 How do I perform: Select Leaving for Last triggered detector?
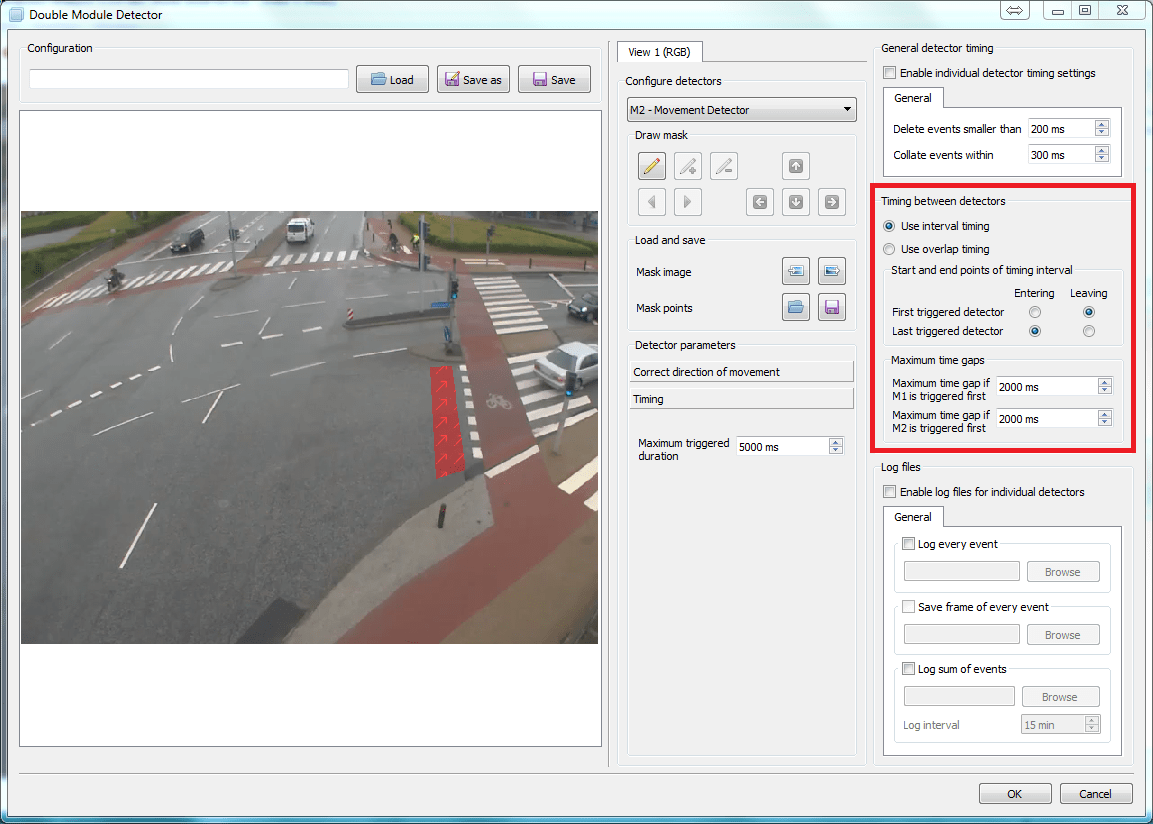point(1089,331)
